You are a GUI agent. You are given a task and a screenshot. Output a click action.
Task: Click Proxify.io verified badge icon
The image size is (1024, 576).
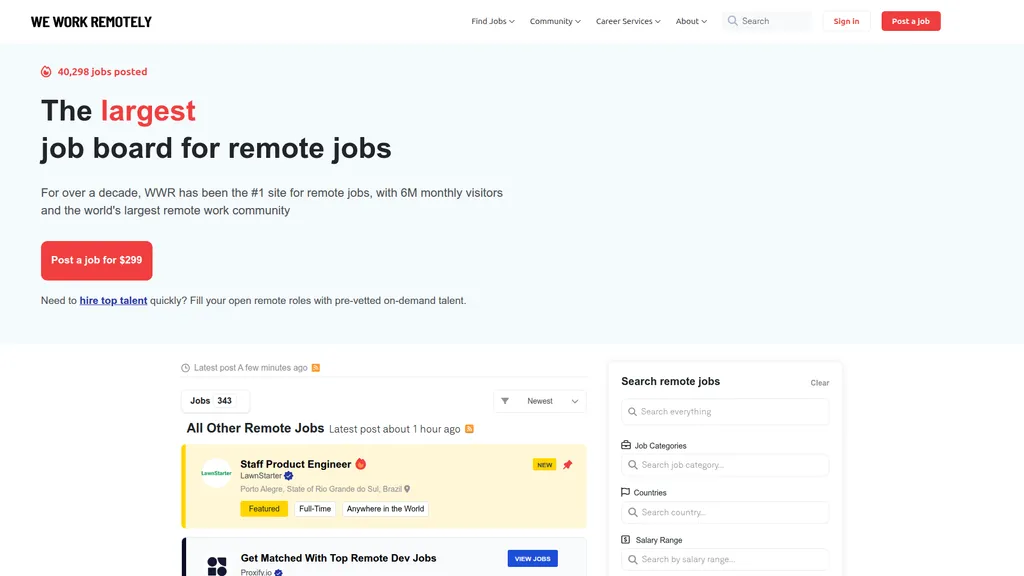278,573
